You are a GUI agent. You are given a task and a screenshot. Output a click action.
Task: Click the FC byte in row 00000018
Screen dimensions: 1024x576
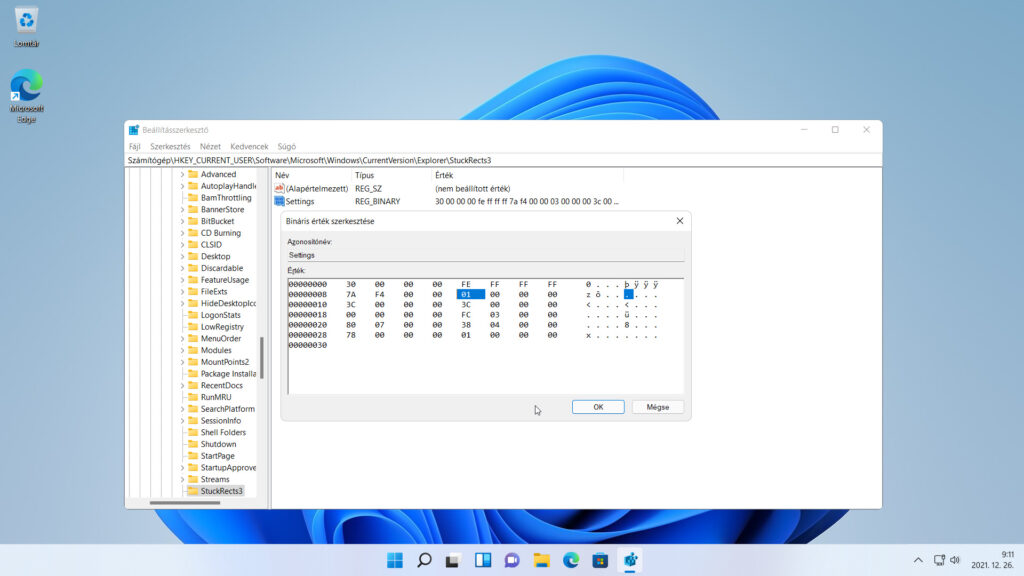466,315
